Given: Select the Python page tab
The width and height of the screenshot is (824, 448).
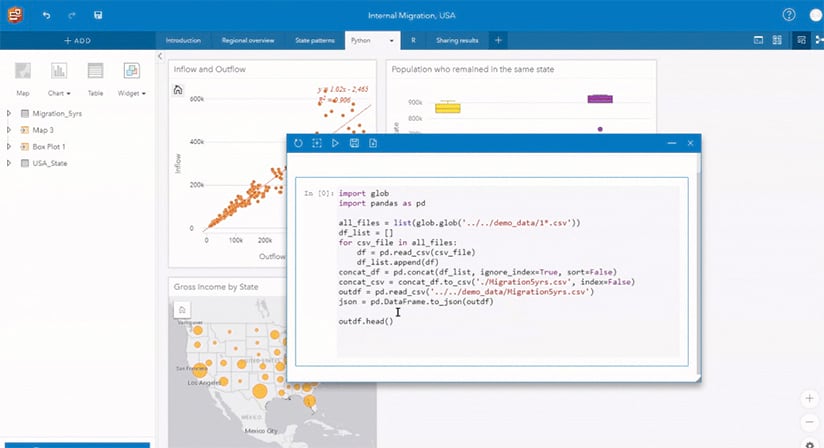Looking at the screenshot, I should click(x=360, y=40).
